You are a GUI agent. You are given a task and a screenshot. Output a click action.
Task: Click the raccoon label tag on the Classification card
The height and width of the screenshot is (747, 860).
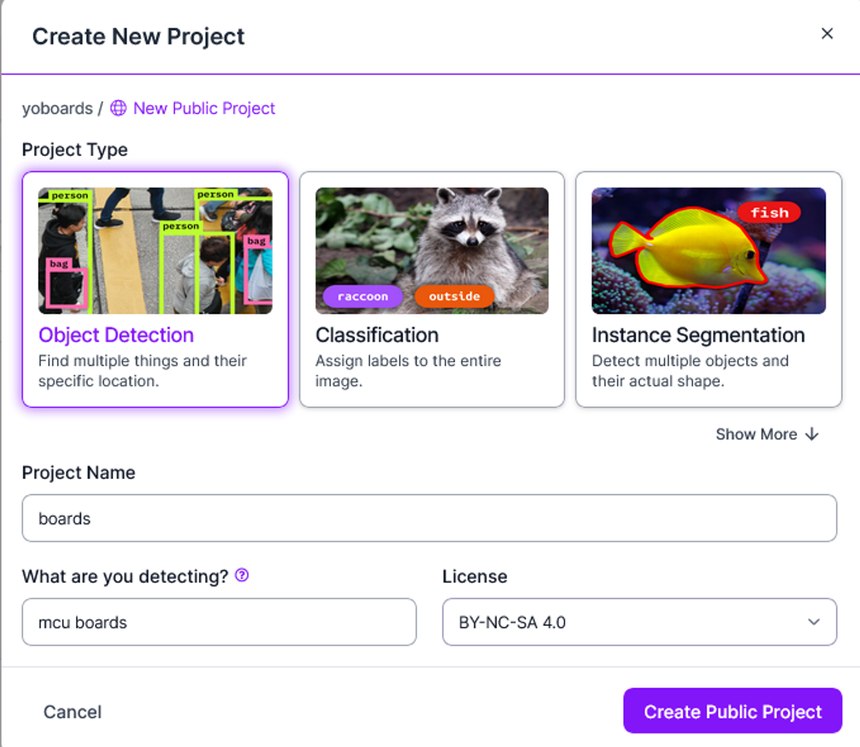point(360,296)
